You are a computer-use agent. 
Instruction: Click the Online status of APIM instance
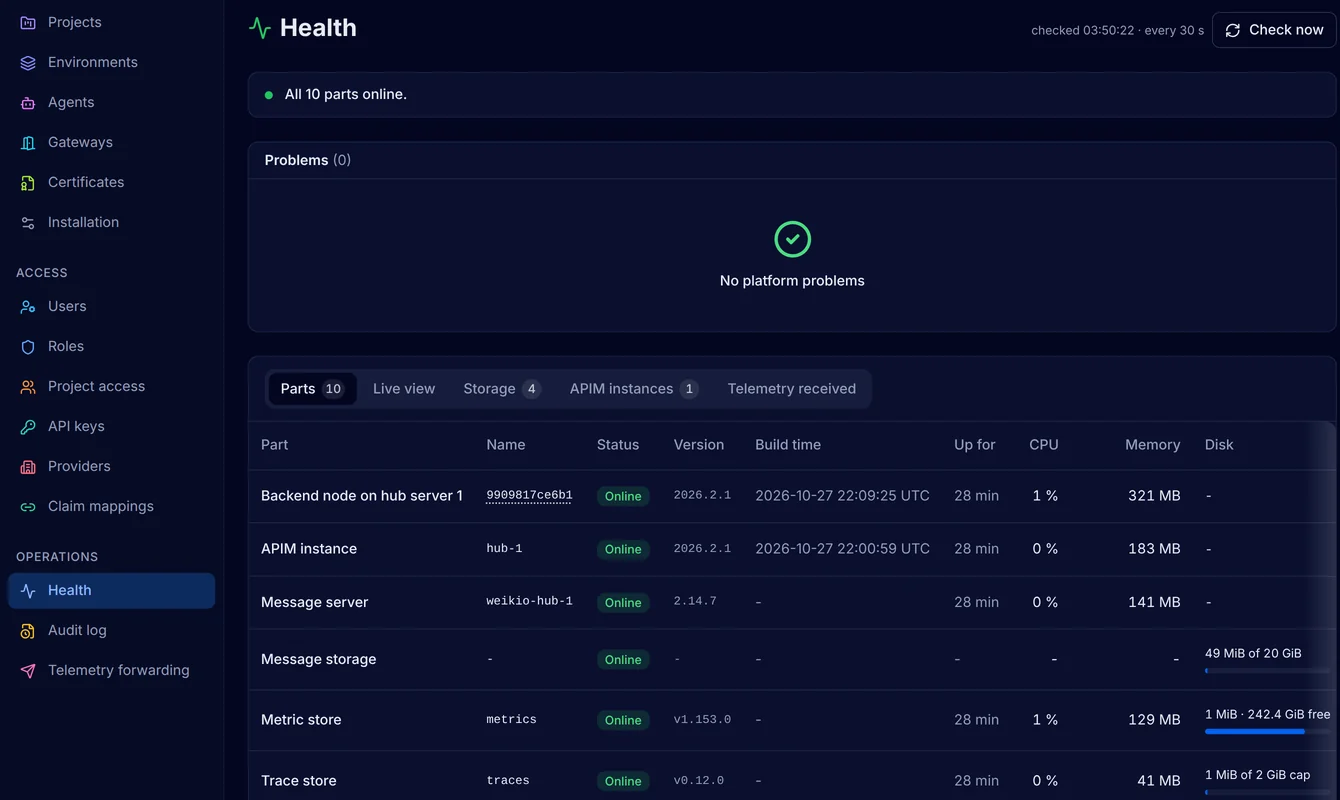623,549
